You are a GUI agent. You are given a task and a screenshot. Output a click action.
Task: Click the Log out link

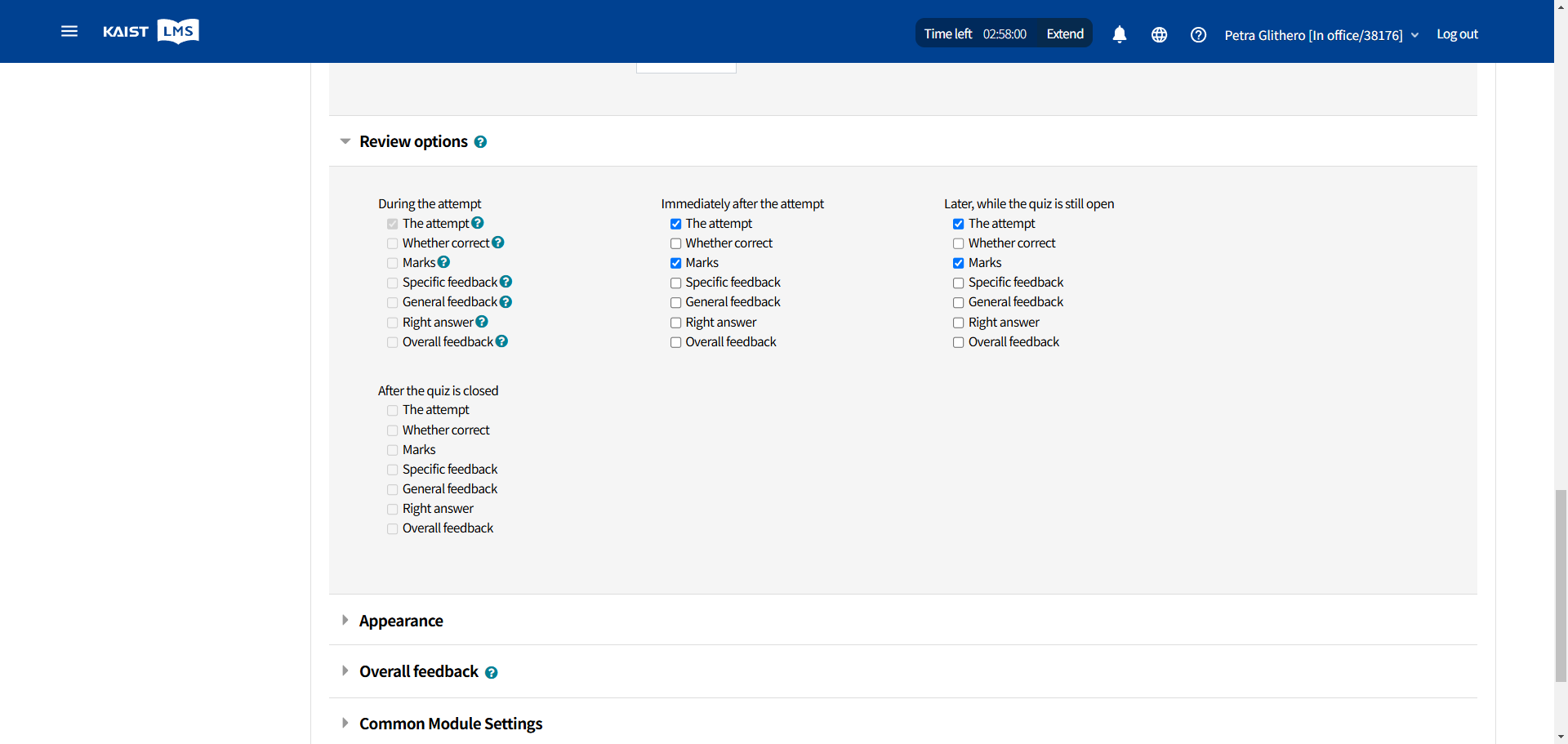[x=1457, y=33]
